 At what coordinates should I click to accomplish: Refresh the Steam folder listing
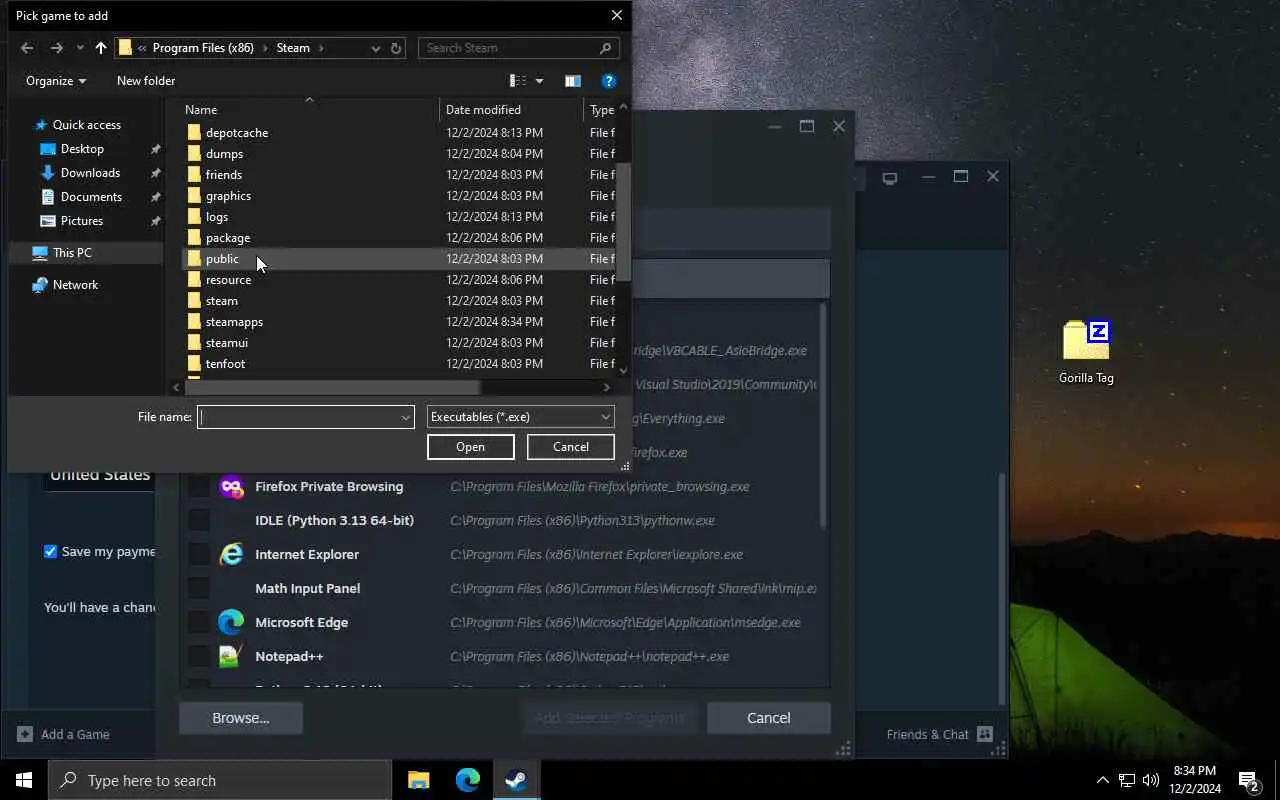pos(396,48)
